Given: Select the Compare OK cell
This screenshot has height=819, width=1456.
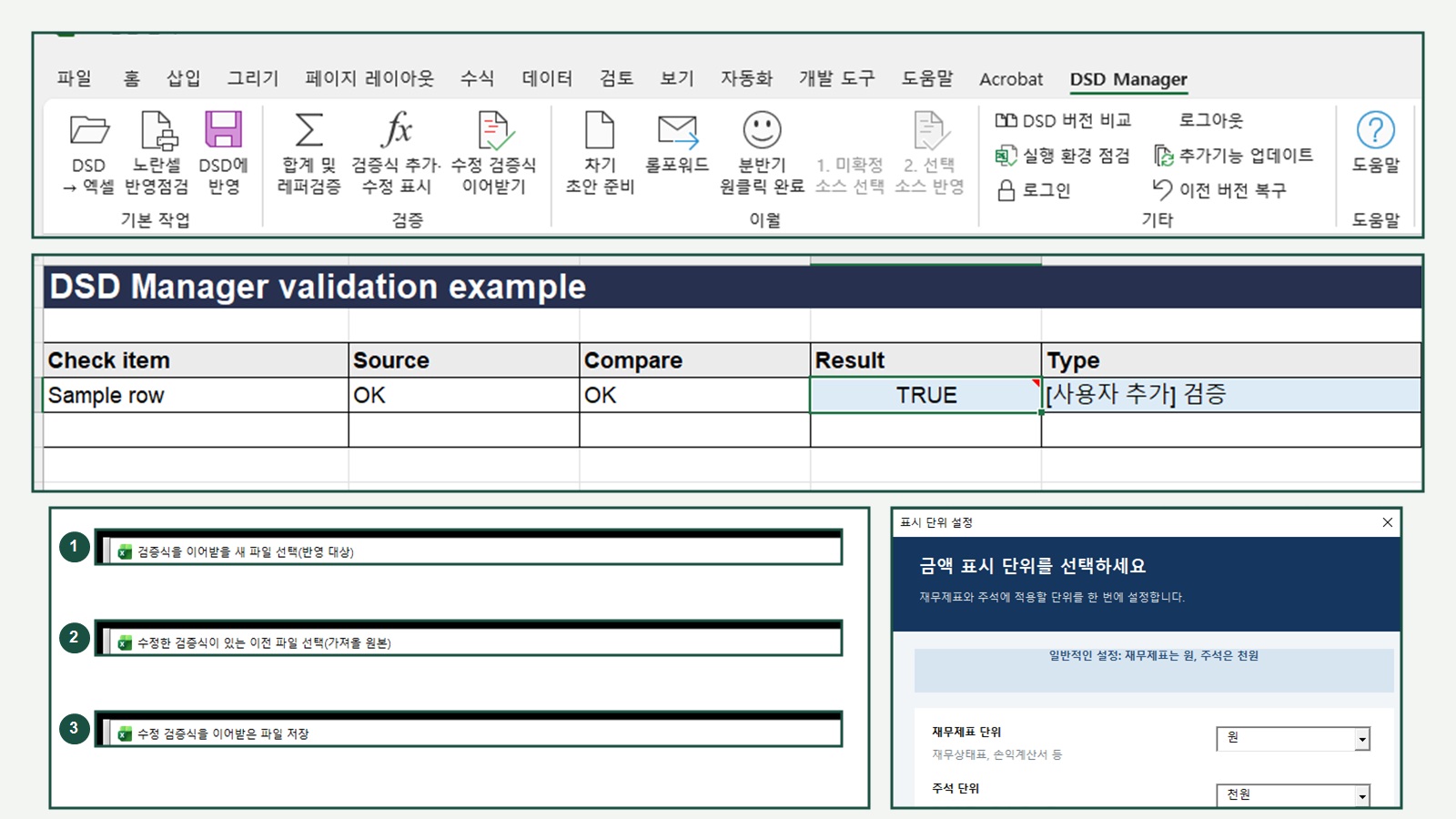Looking at the screenshot, I should coord(695,395).
